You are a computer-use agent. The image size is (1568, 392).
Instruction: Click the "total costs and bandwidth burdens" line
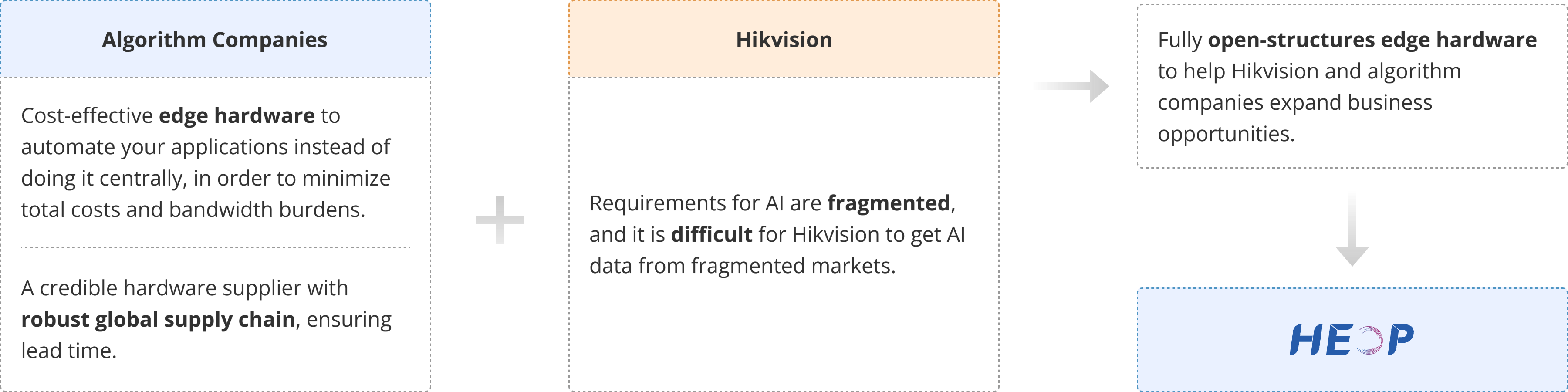[193, 210]
